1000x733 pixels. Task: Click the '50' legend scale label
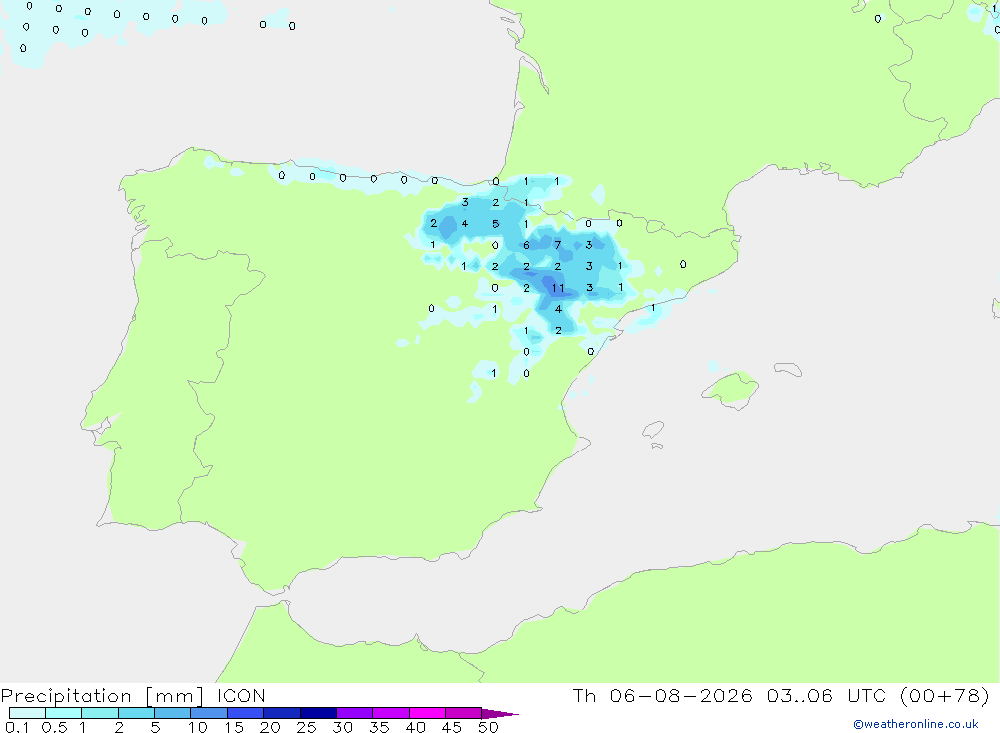coord(489,727)
